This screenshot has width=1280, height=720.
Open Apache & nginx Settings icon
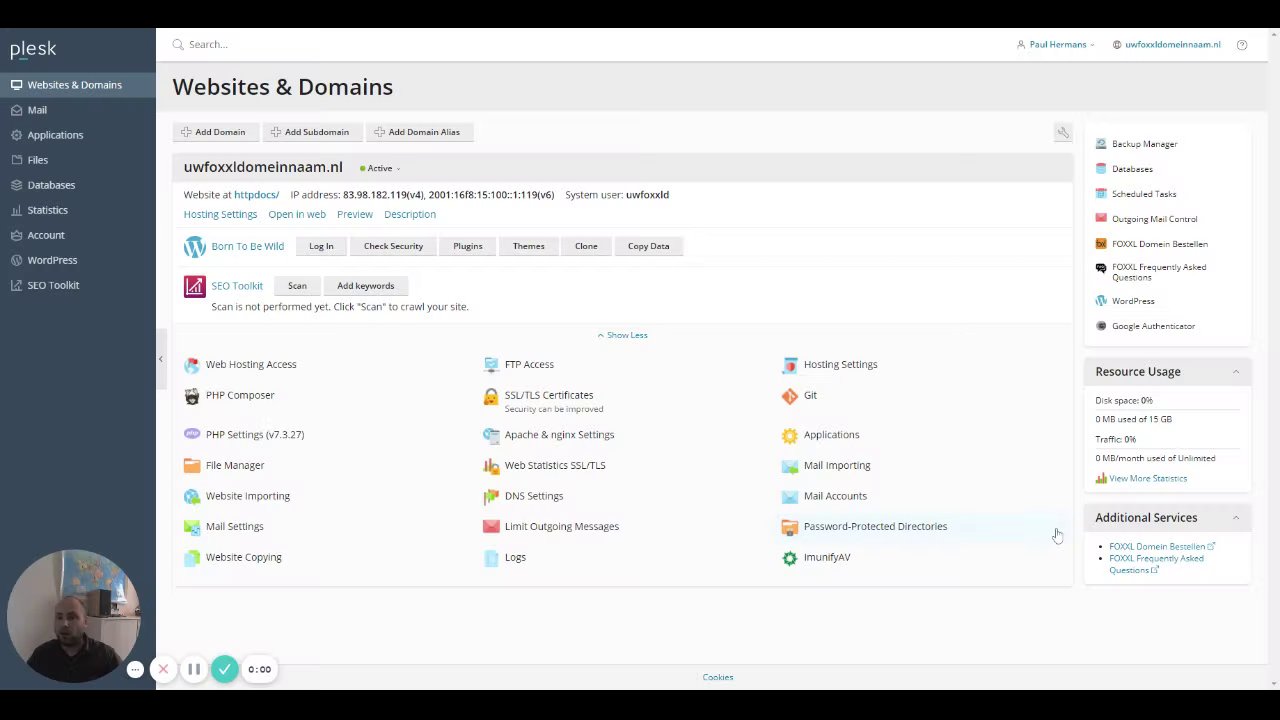491,435
